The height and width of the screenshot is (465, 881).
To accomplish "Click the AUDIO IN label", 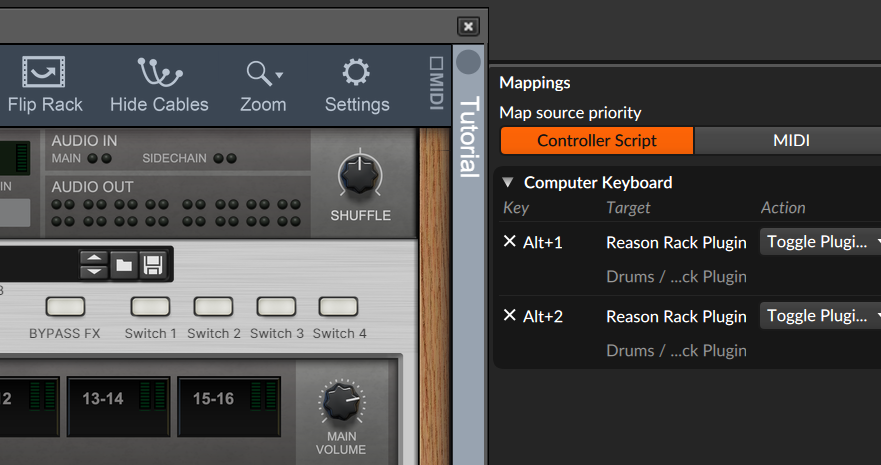I will pyautogui.click(x=84, y=140).
